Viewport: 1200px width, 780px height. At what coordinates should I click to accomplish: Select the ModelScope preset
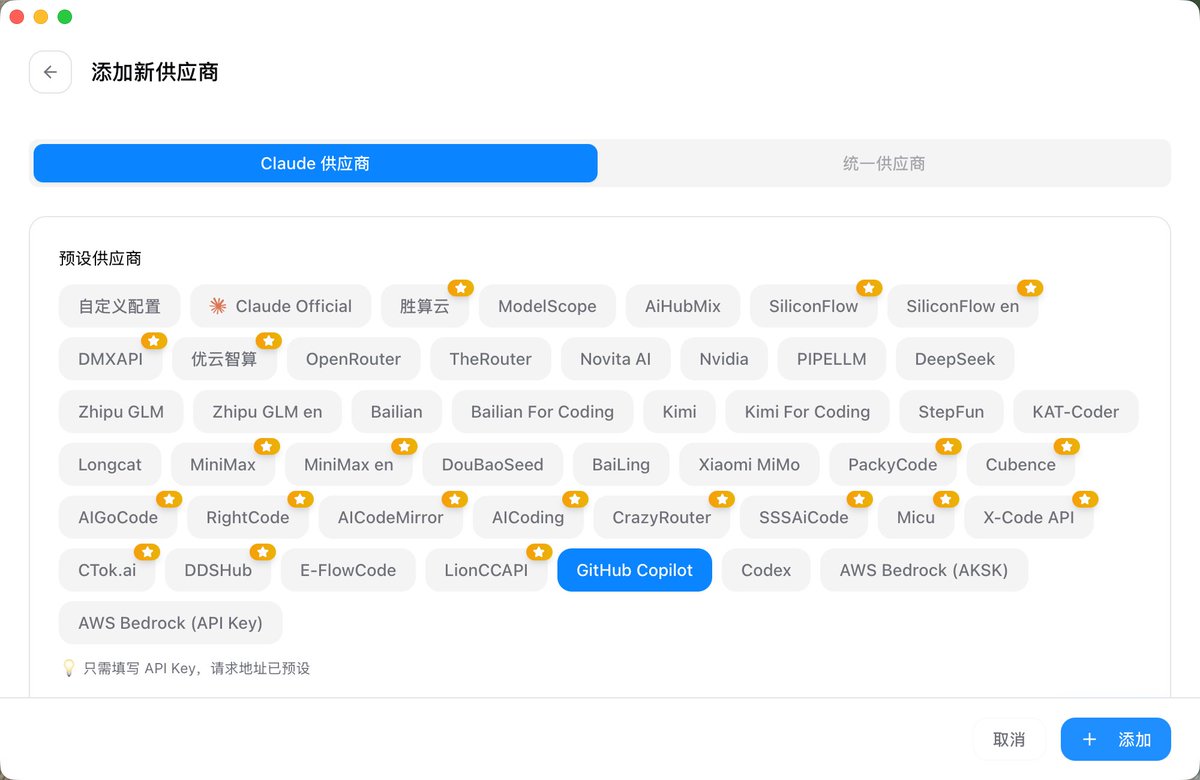[547, 306]
